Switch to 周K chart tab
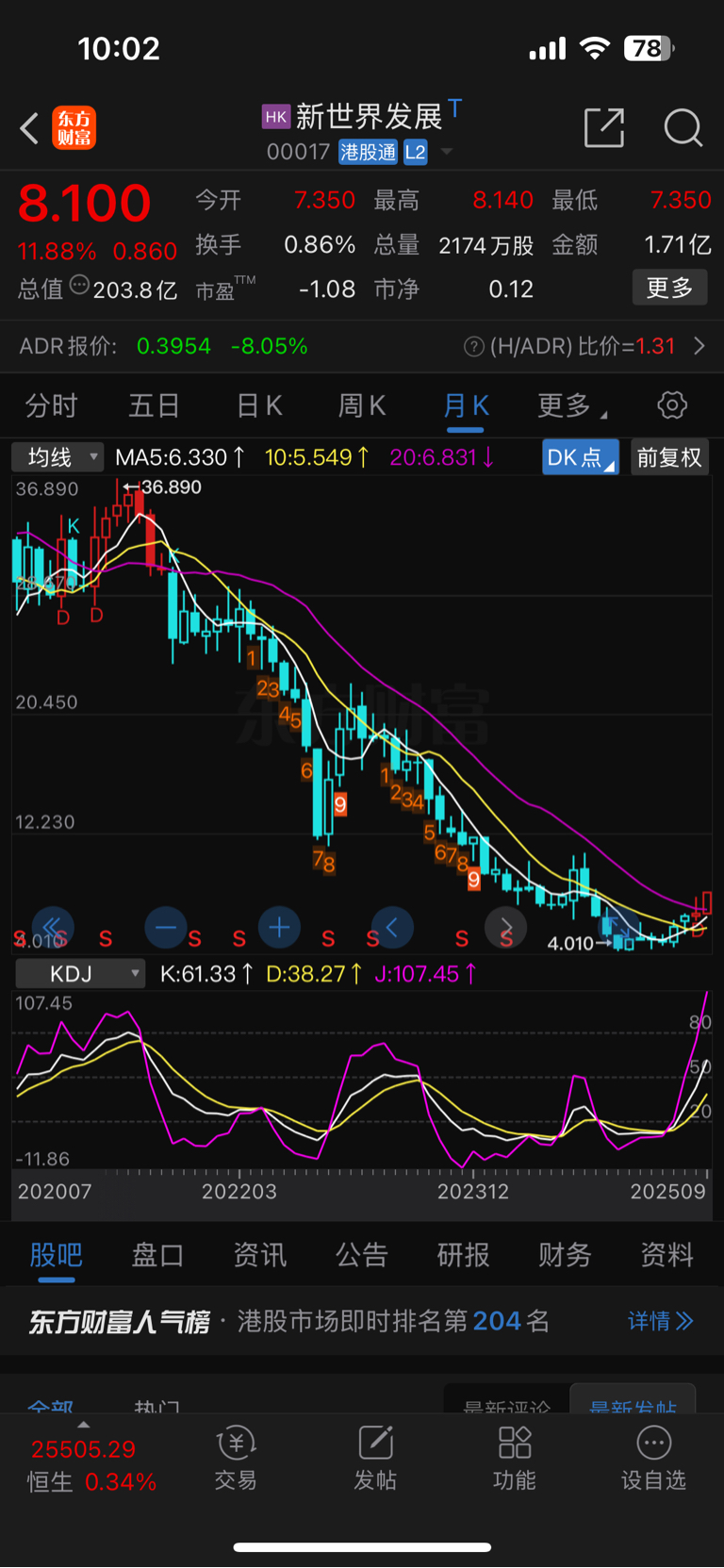Screen dimensions: 724x1568 click(362, 405)
